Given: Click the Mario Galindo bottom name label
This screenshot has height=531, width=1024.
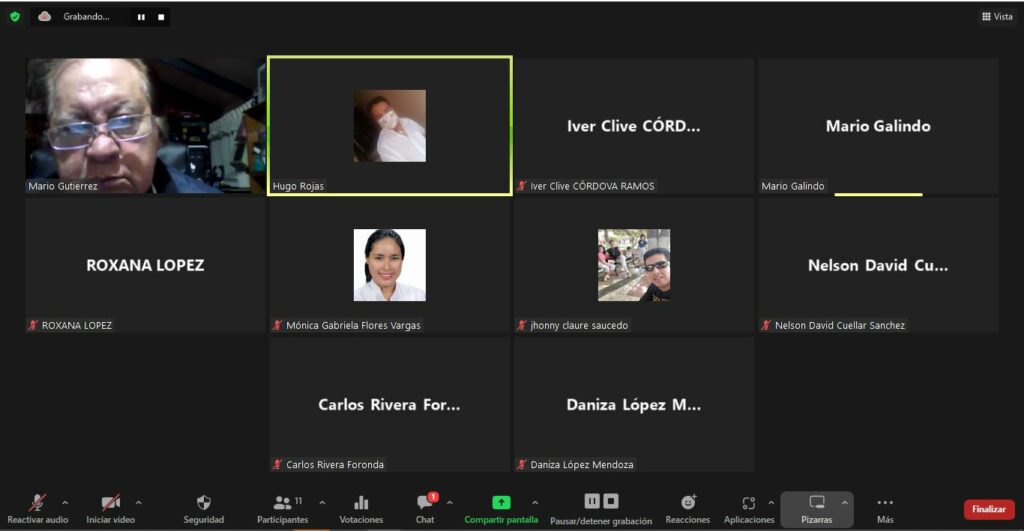Looking at the screenshot, I should point(793,186).
